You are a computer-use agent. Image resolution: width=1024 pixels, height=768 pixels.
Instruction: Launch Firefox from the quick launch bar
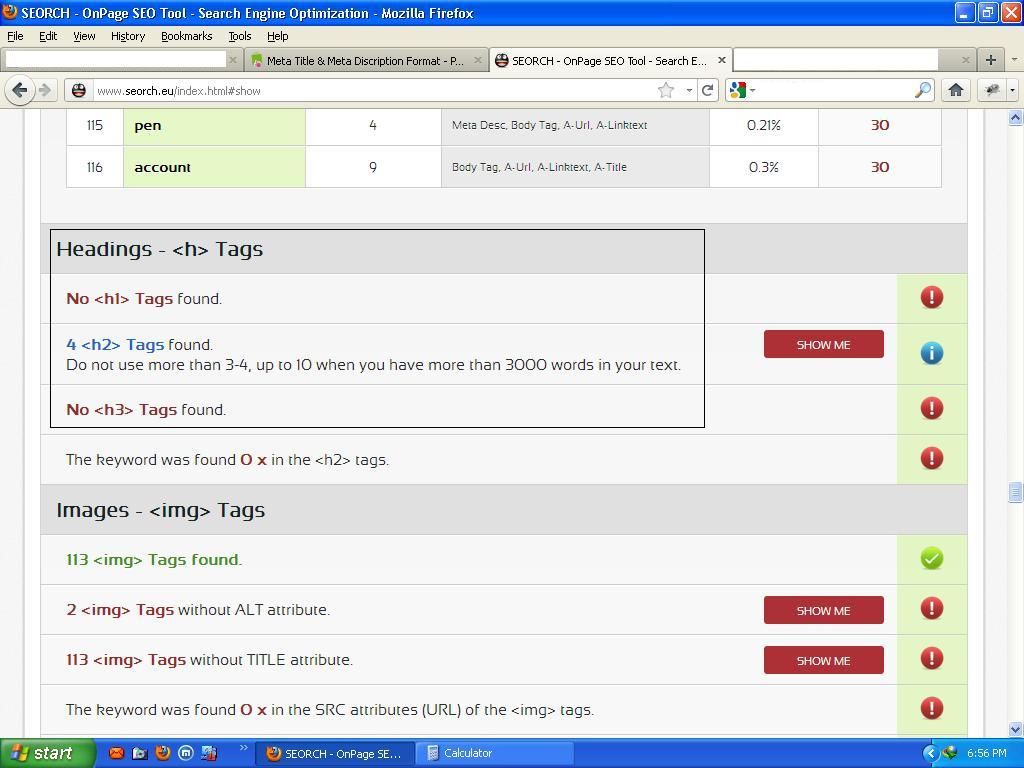click(x=163, y=753)
